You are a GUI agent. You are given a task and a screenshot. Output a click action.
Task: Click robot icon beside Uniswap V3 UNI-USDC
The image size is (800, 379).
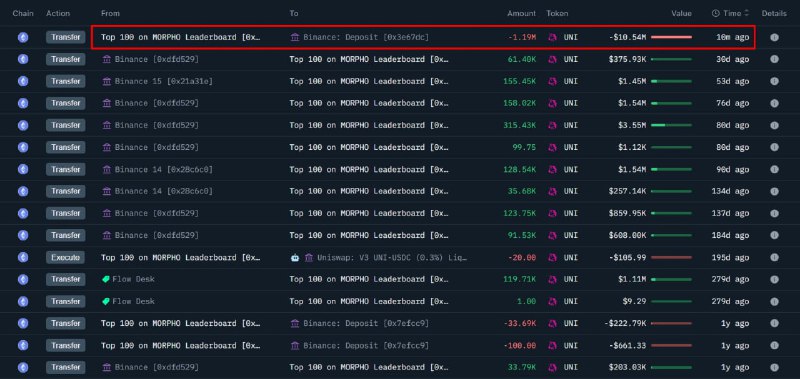point(295,258)
